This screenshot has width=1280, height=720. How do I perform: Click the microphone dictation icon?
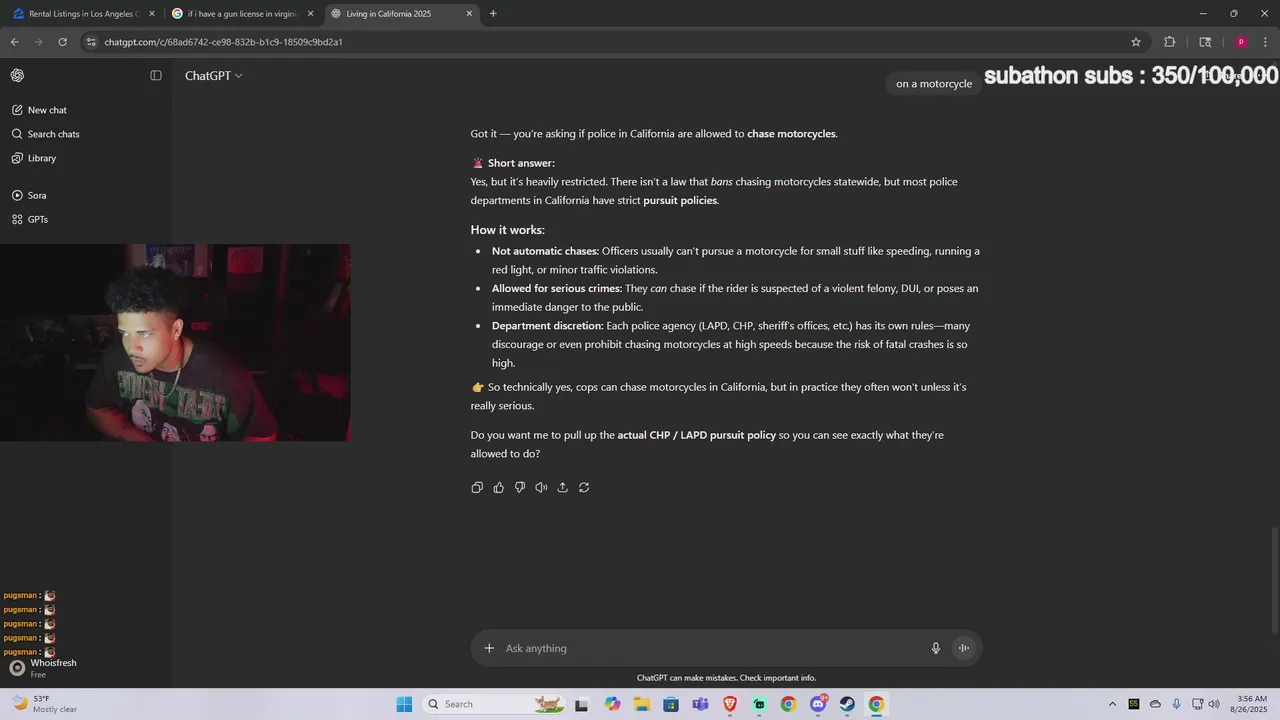pos(936,648)
